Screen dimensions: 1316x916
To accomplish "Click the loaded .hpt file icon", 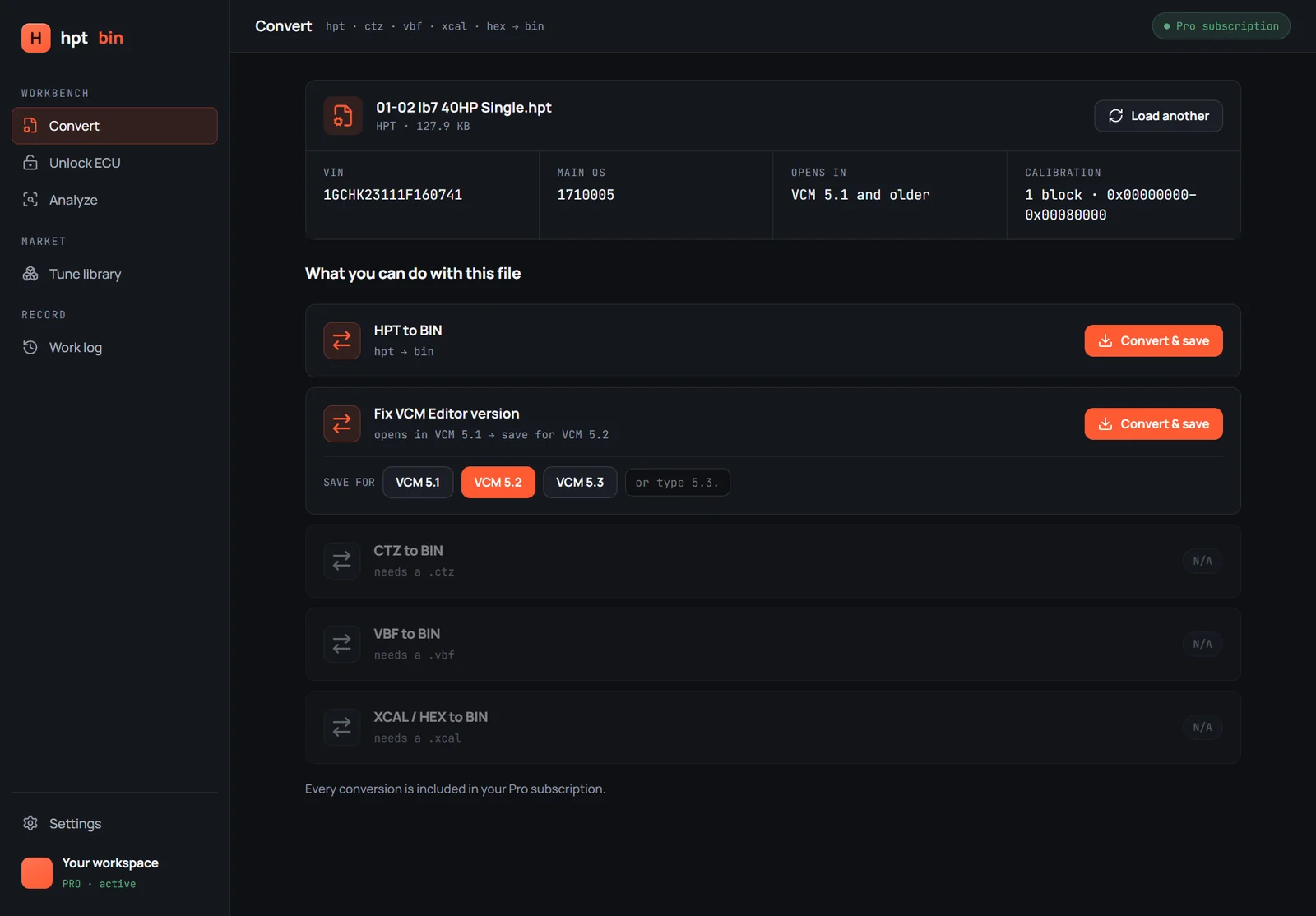I will click(x=343, y=116).
